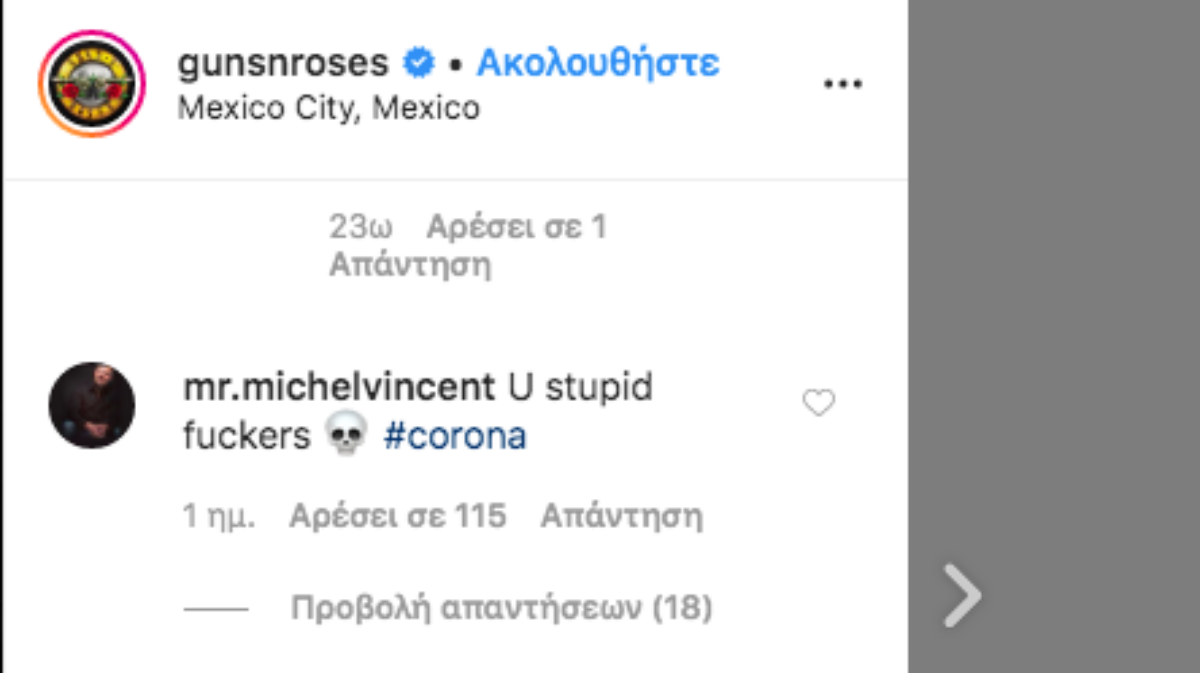This screenshot has width=1200, height=673.
Task: Click the verified badge next to gunsnroses
Action: [x=418, y=63]
